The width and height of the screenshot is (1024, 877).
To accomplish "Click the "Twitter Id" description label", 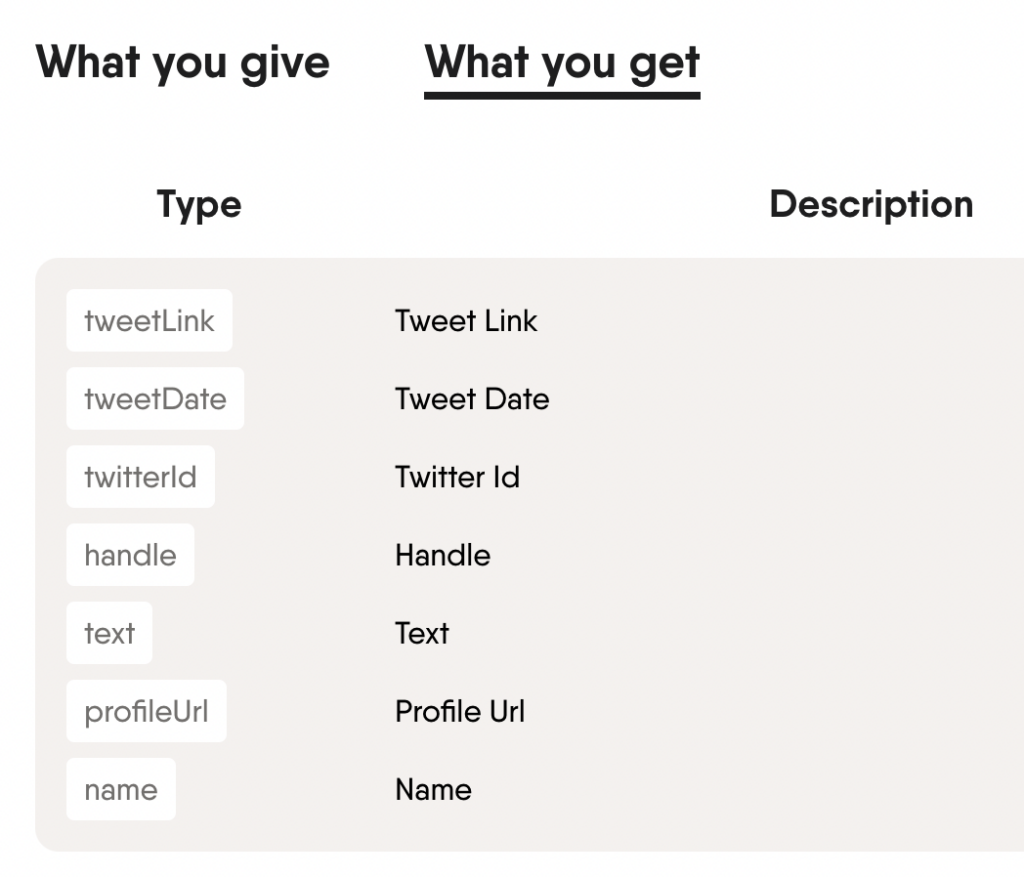I will coord(457,477).
